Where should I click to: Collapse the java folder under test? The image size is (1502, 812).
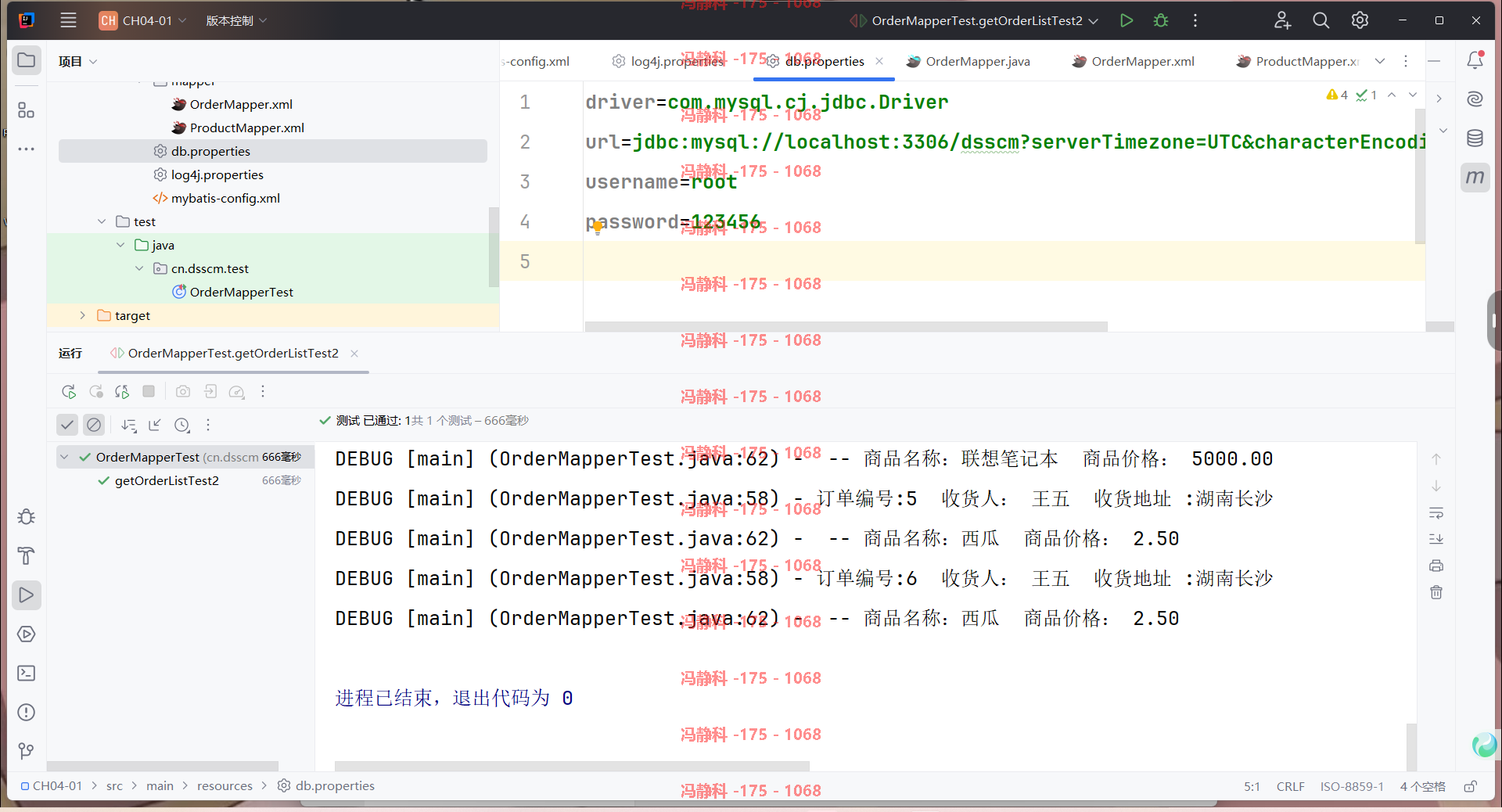click(120, 245)
